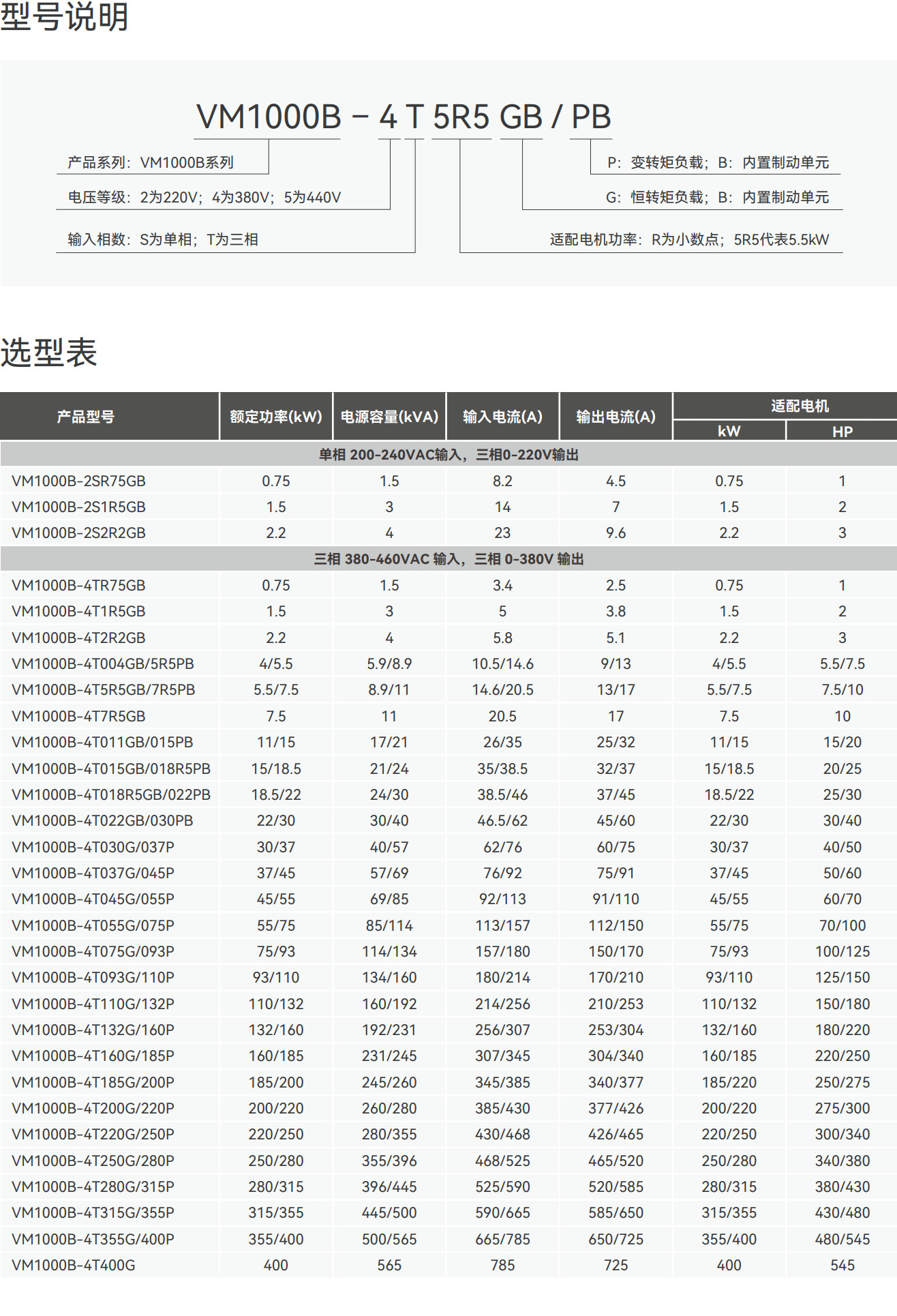Click the 输出电流(A) column header
The height and width of the screenshot is (1316, 897).
[615, 417]
